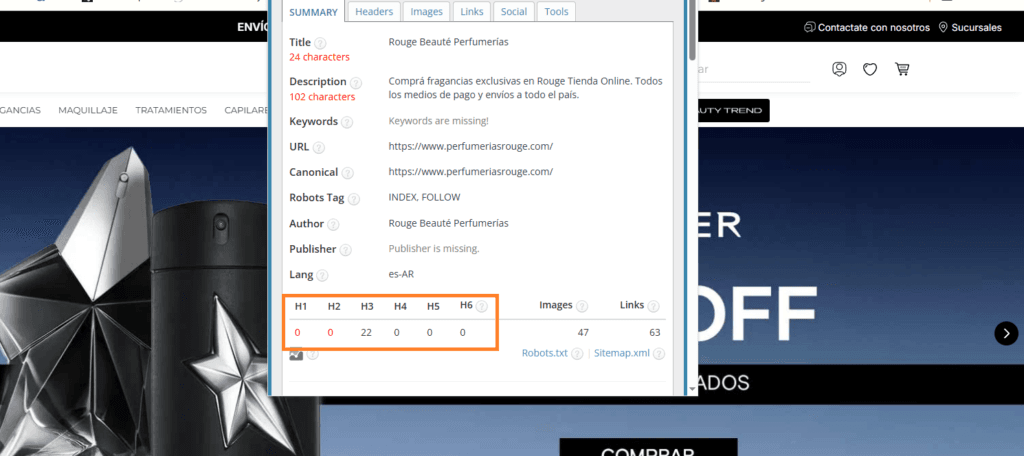This screenshot has height=456, width=1024.
Task: Select the '24 characters' title length
Action: coord(319,57)
